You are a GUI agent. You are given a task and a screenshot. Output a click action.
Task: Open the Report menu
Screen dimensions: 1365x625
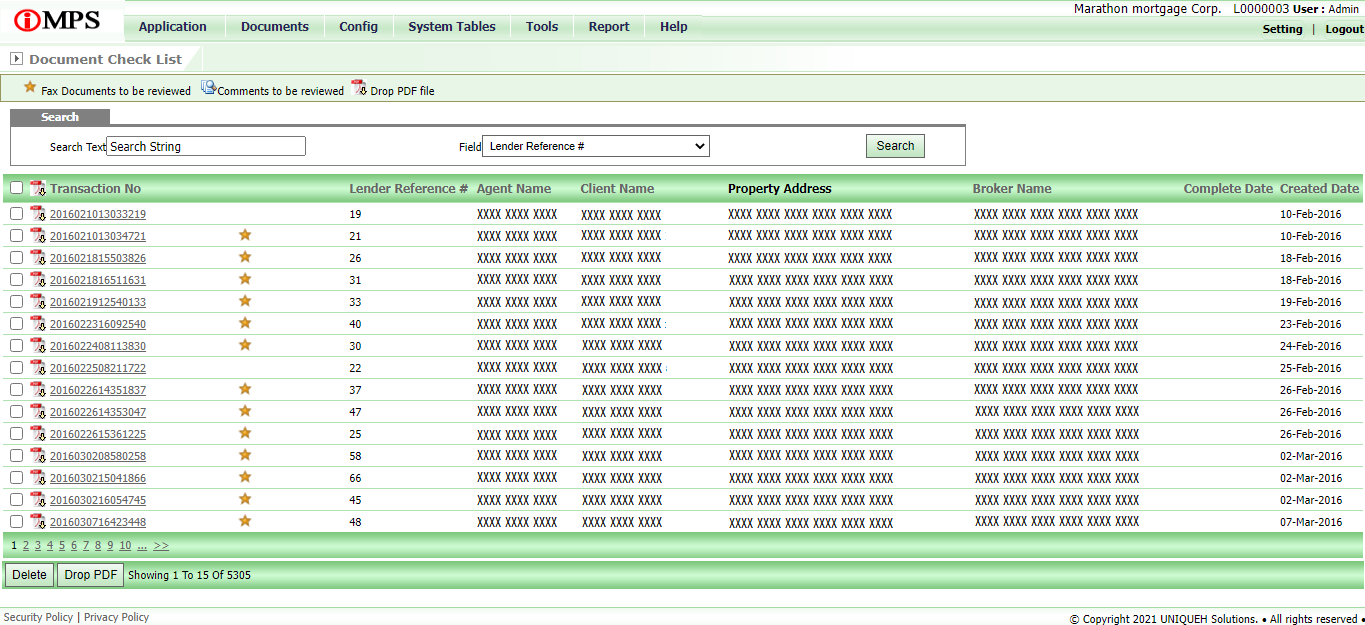pos(608,27)
